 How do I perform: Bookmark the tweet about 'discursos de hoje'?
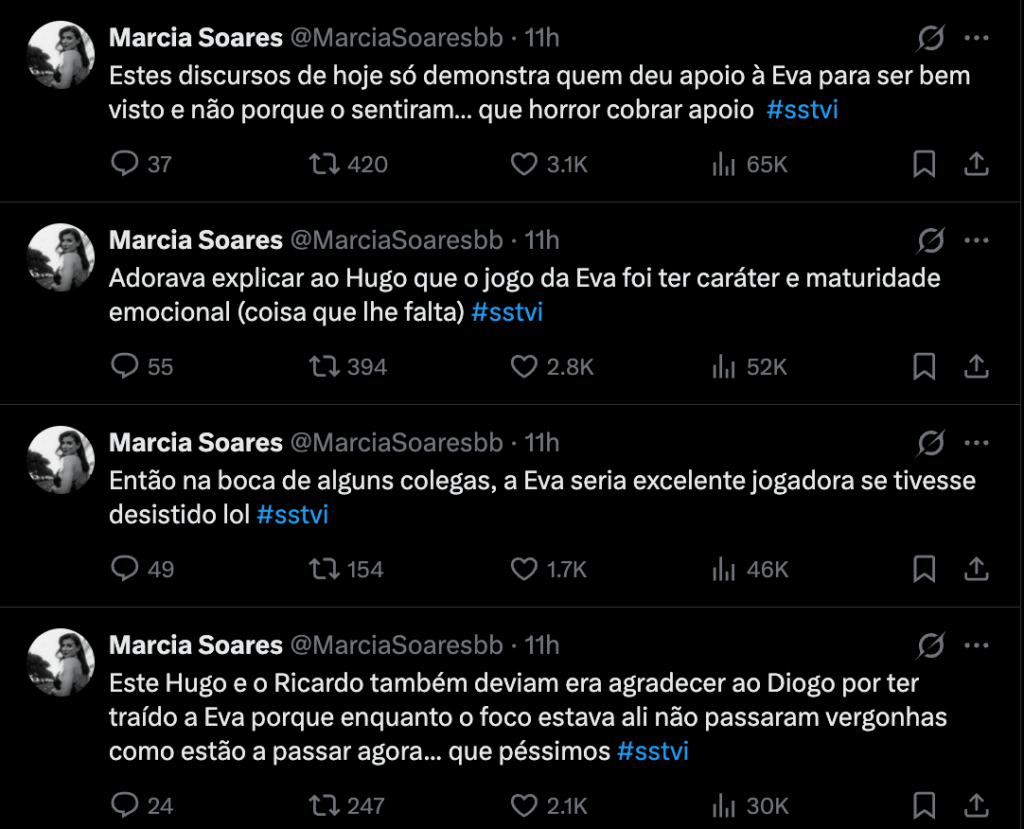pos(924,164)
